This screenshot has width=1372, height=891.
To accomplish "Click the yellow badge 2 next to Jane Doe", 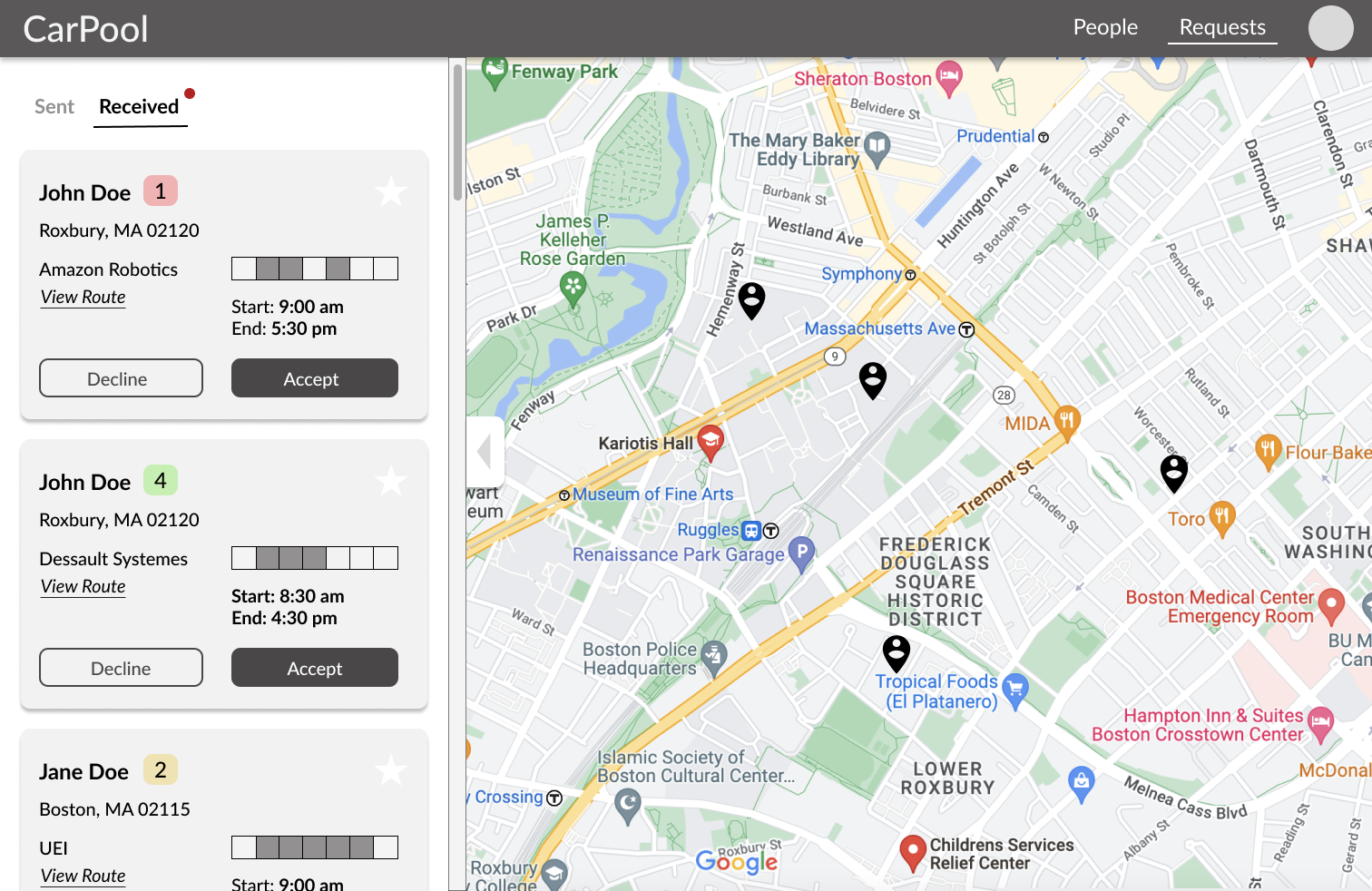I will pyautogui.click(x=161, y=769).
